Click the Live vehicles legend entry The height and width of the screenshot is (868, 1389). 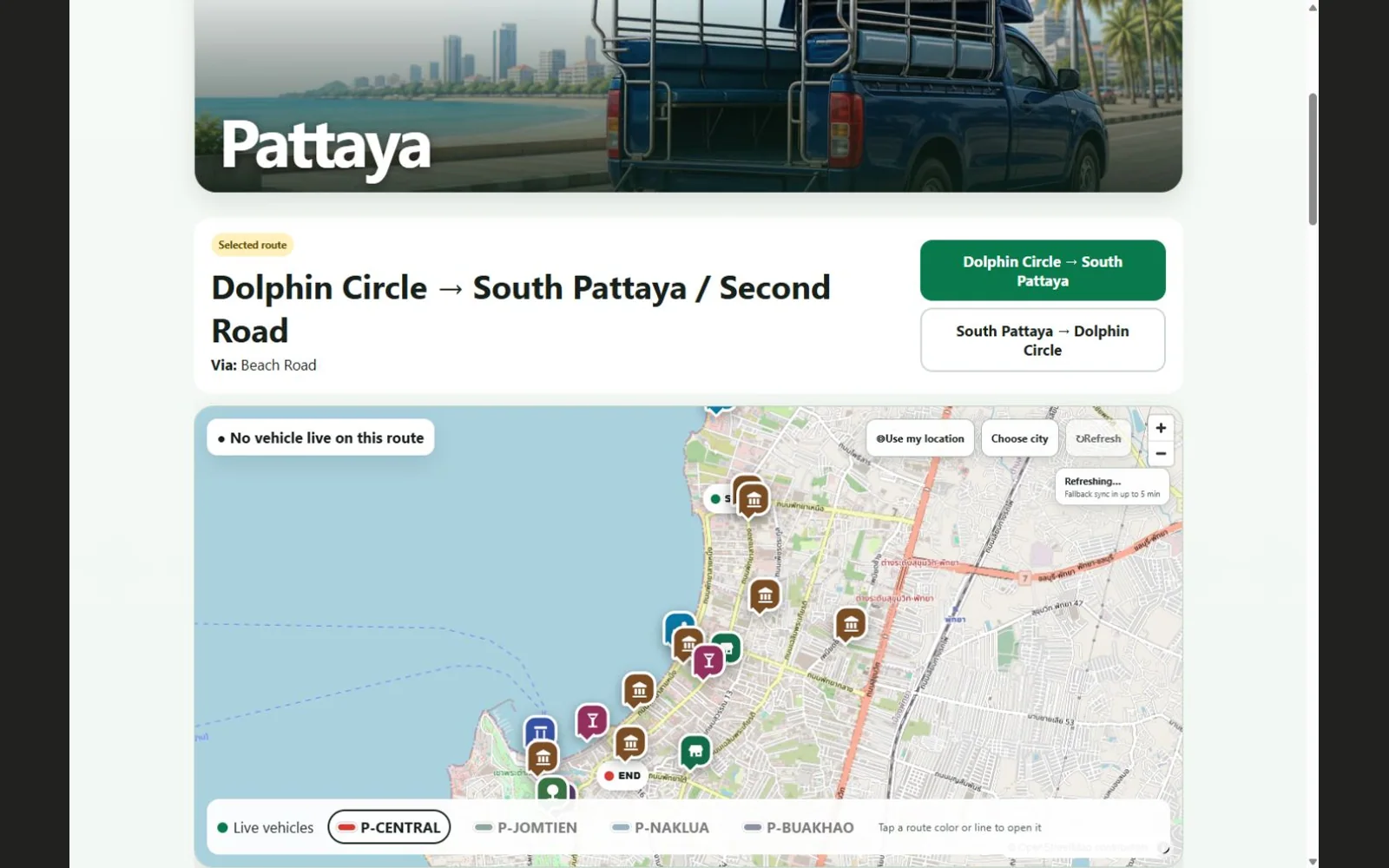(x=265, y=828)
